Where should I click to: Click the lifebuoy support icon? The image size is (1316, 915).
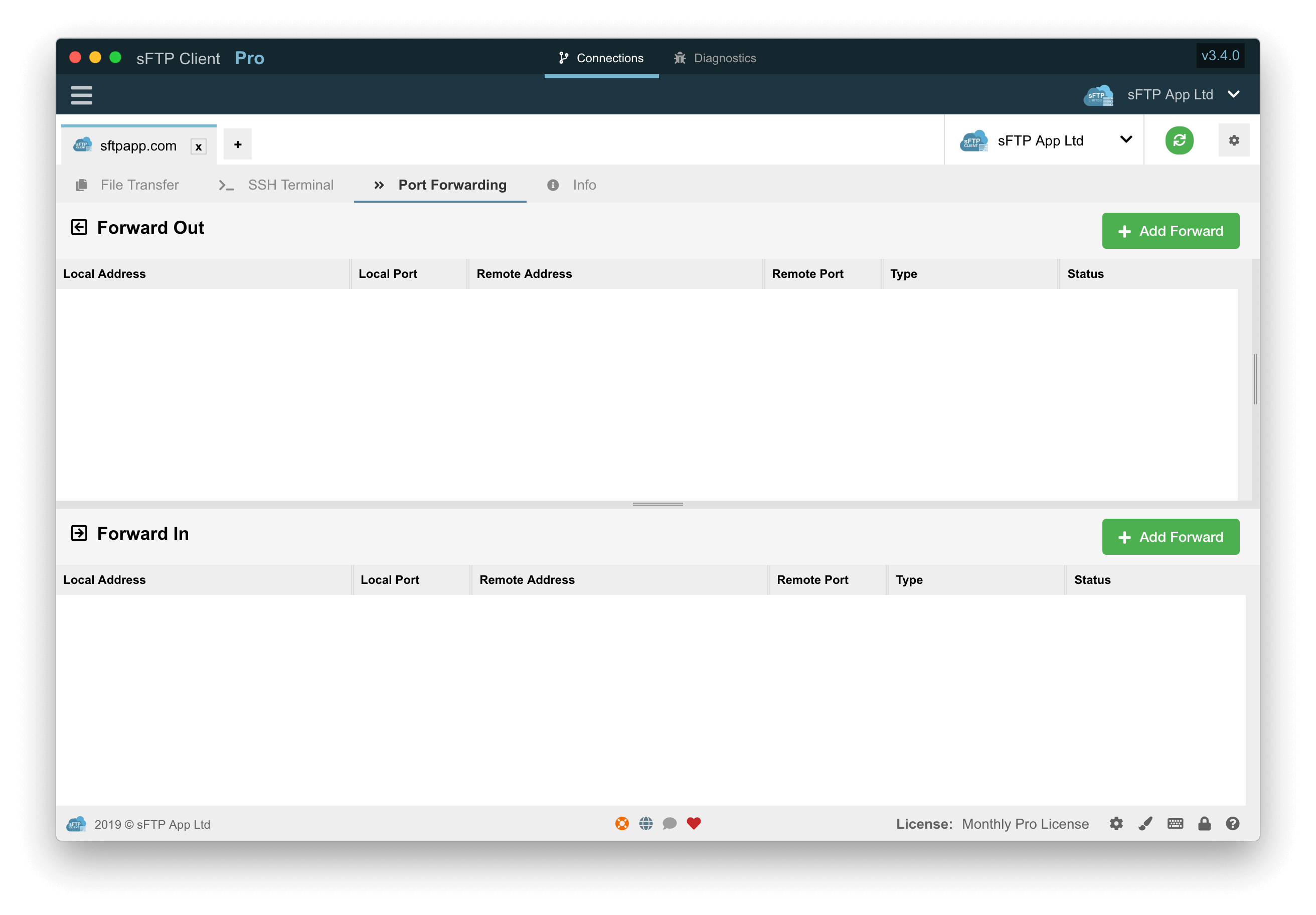(622, 823)
